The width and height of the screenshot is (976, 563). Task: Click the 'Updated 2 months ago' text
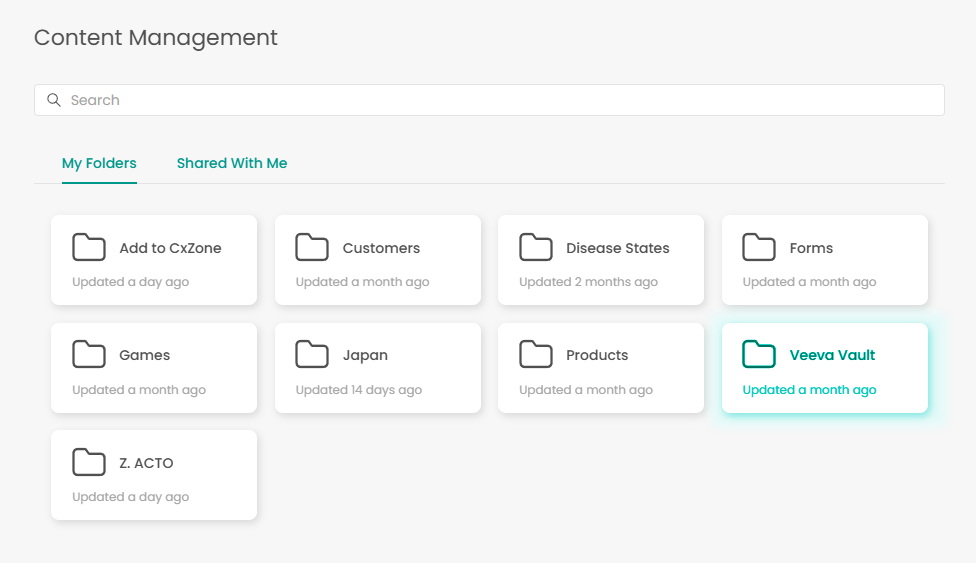point(588,282)
